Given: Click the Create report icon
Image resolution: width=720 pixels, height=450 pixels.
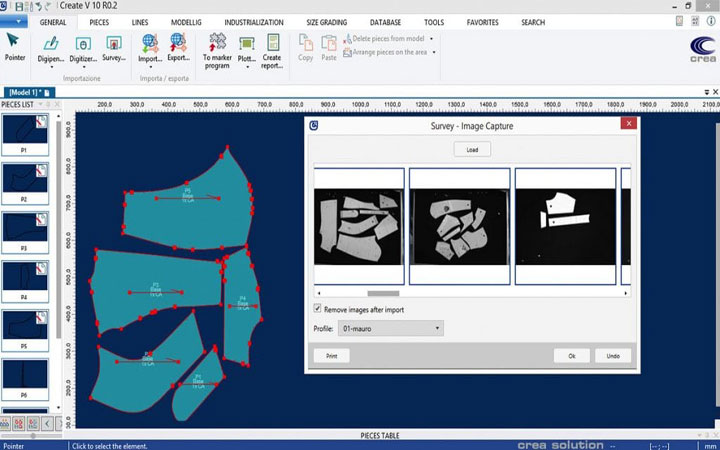Looking at the screenshot, I should pos(271,43).
